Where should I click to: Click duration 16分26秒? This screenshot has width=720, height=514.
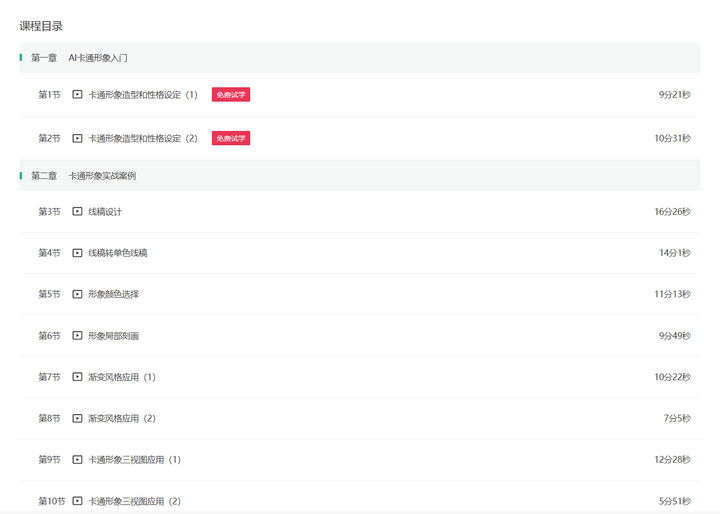click(x=672, y=212)
